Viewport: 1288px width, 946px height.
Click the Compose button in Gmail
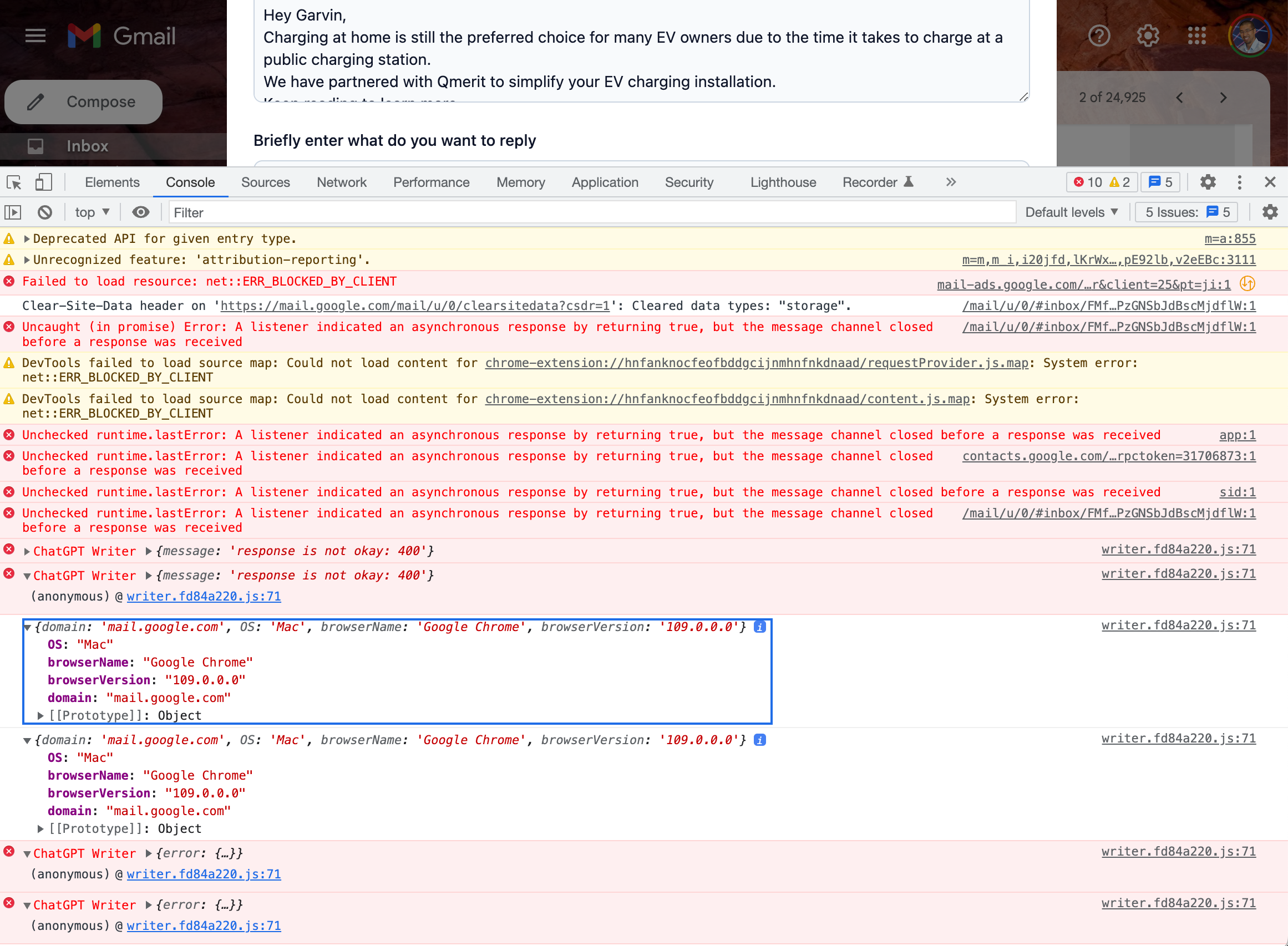pyautogui.click(x=83, y=102)
